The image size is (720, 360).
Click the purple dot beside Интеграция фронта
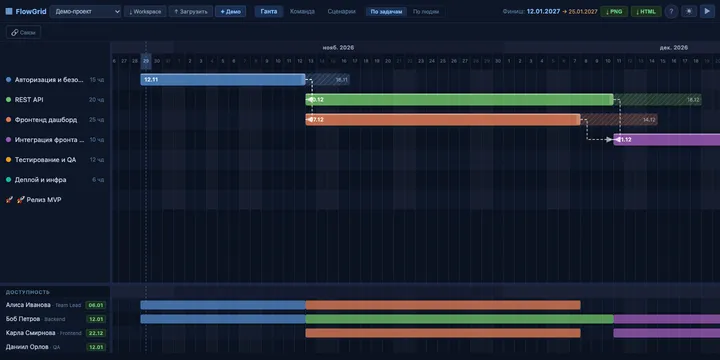pyautogui.click(x=8, y=140)
